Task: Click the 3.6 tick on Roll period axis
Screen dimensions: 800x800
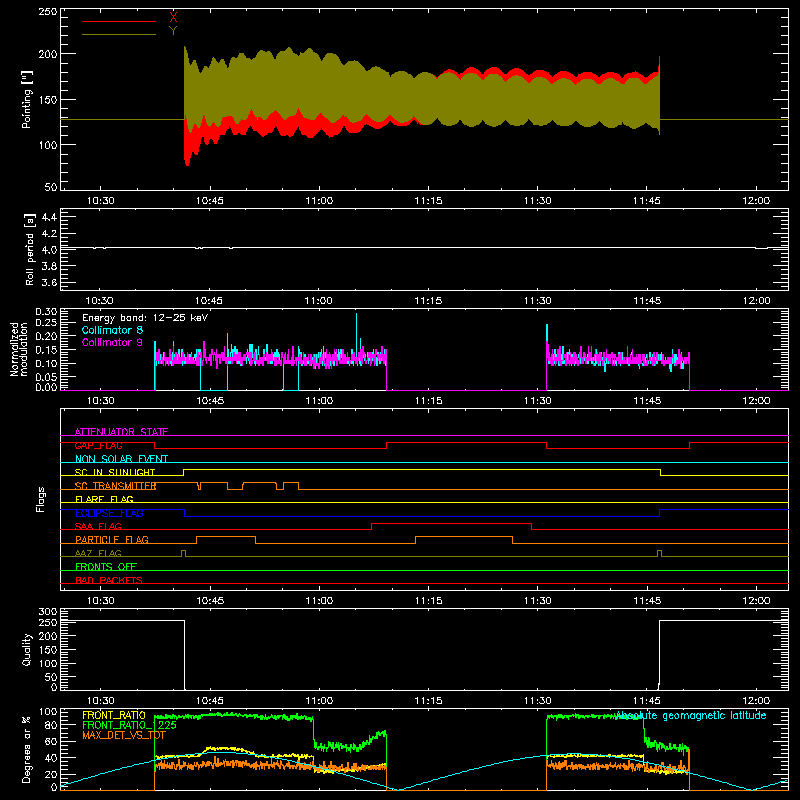Action: pyautogui.click(x=49, y=282)
